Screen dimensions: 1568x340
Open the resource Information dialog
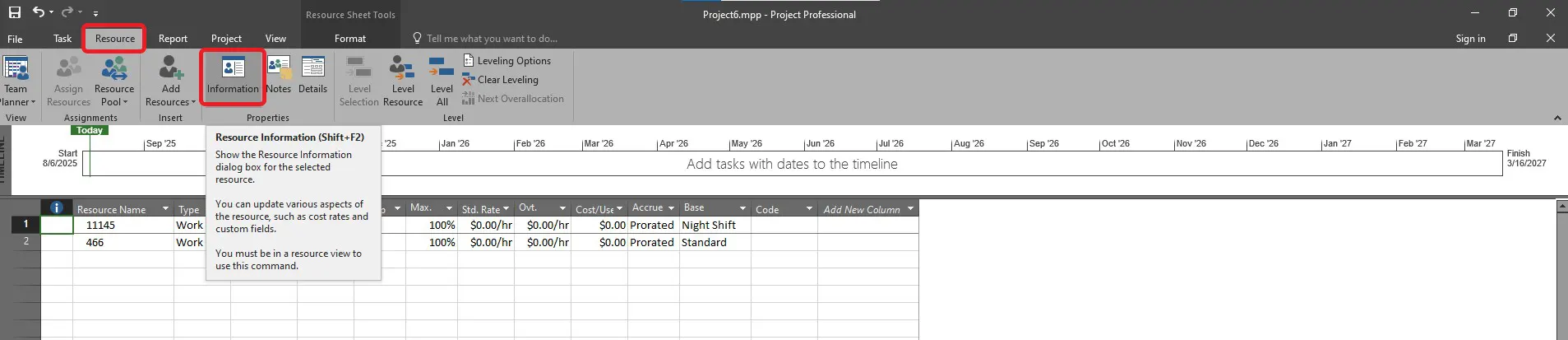click(233, 76)
